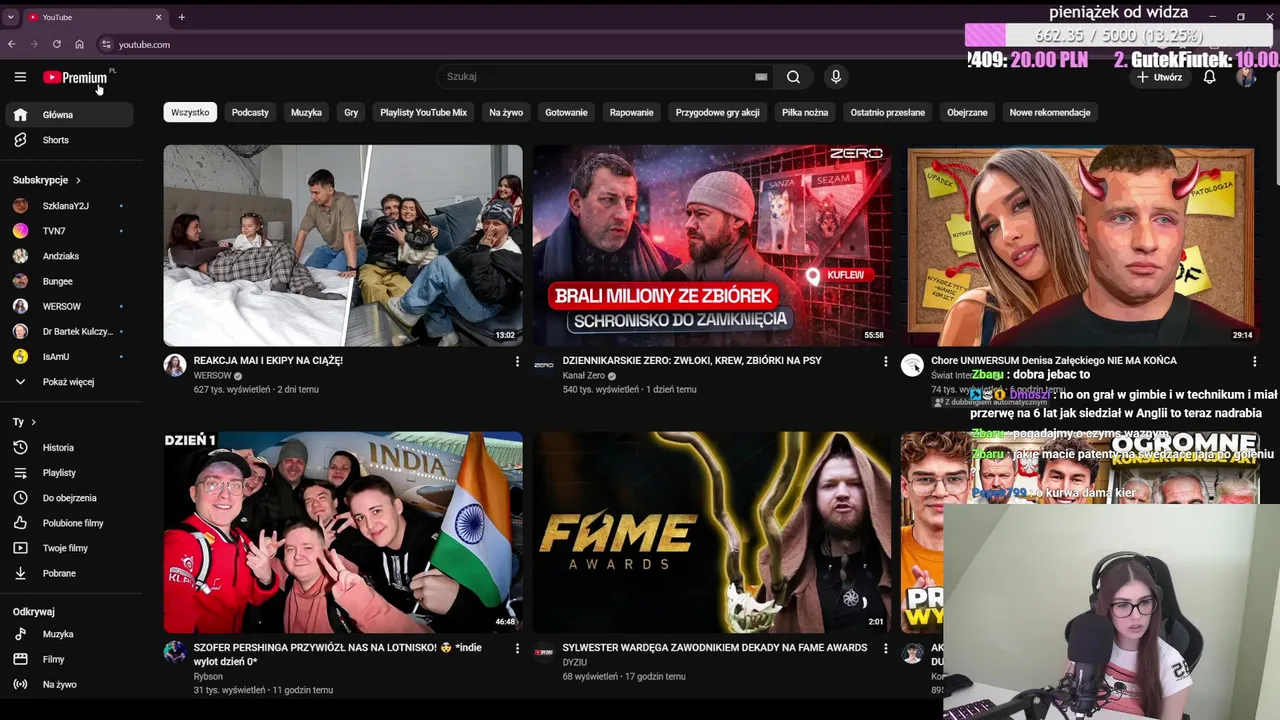The height and width of the screenshot is (720, 1280).
Task: Select the Muzyka filter chip
Action: pyautogui.click(x=306, y=112)
